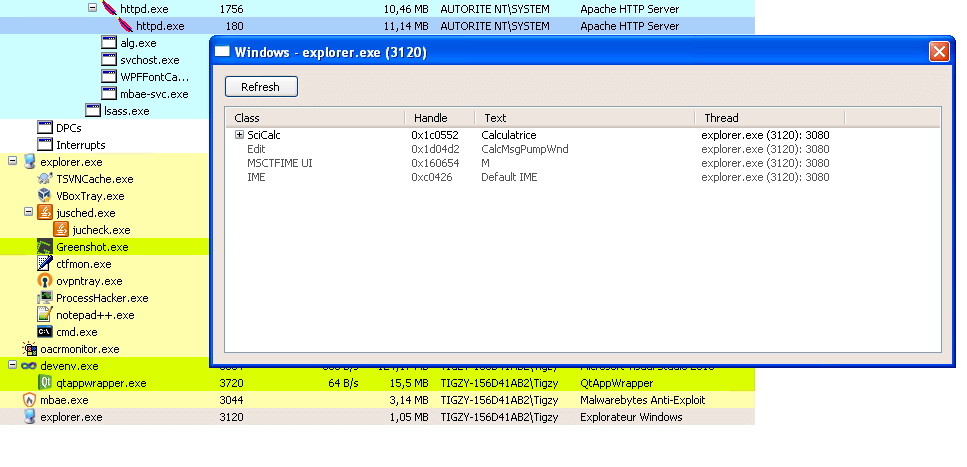Click the Greenshot.exe process icon

(x=45, y=247)
